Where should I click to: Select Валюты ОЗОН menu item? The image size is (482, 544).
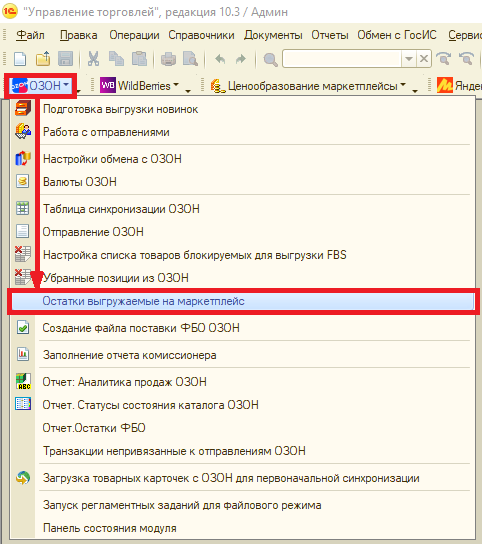pyautogui.click(x=243, y=182)
